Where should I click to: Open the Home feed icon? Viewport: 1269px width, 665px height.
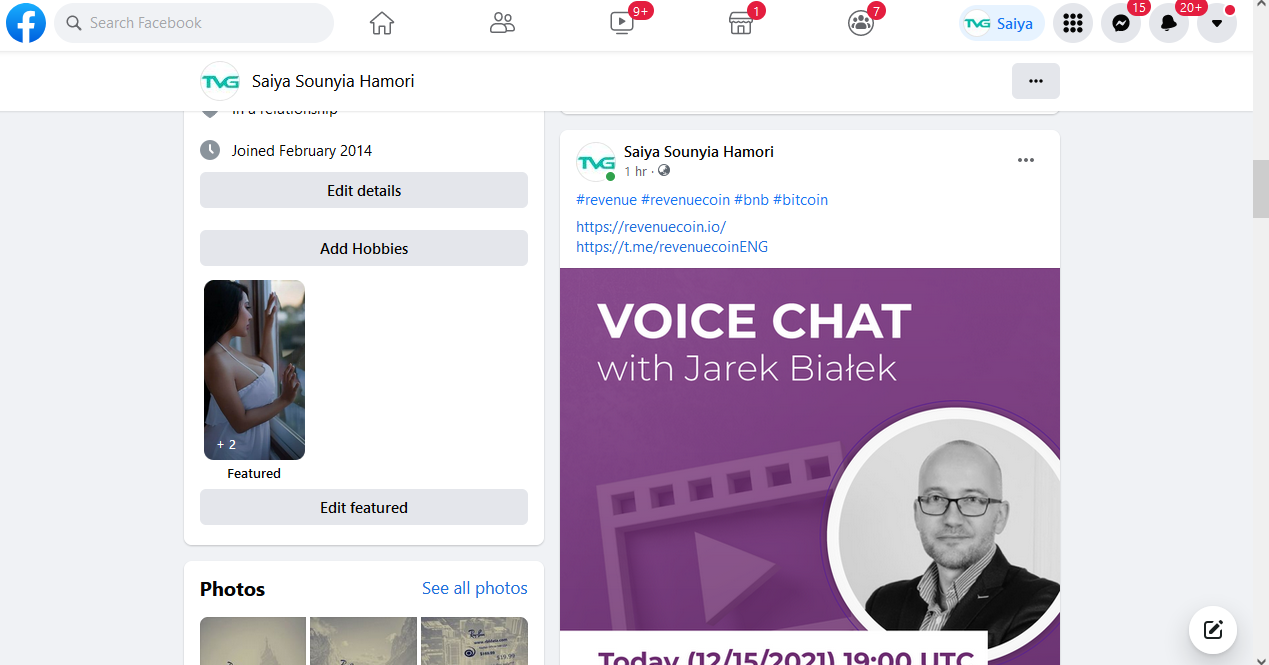pyautogui.click(x=382, y=23)
